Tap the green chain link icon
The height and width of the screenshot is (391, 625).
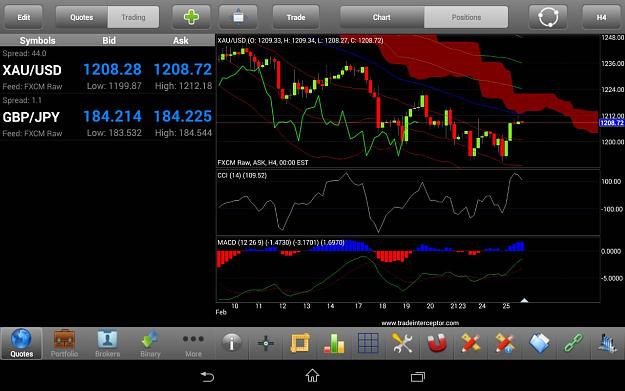click(x=573, y=343)
